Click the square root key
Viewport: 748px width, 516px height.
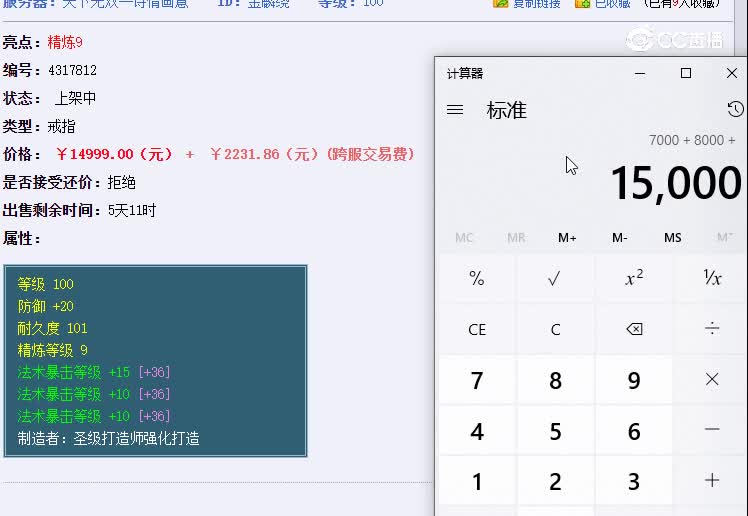tap(555, 278)
